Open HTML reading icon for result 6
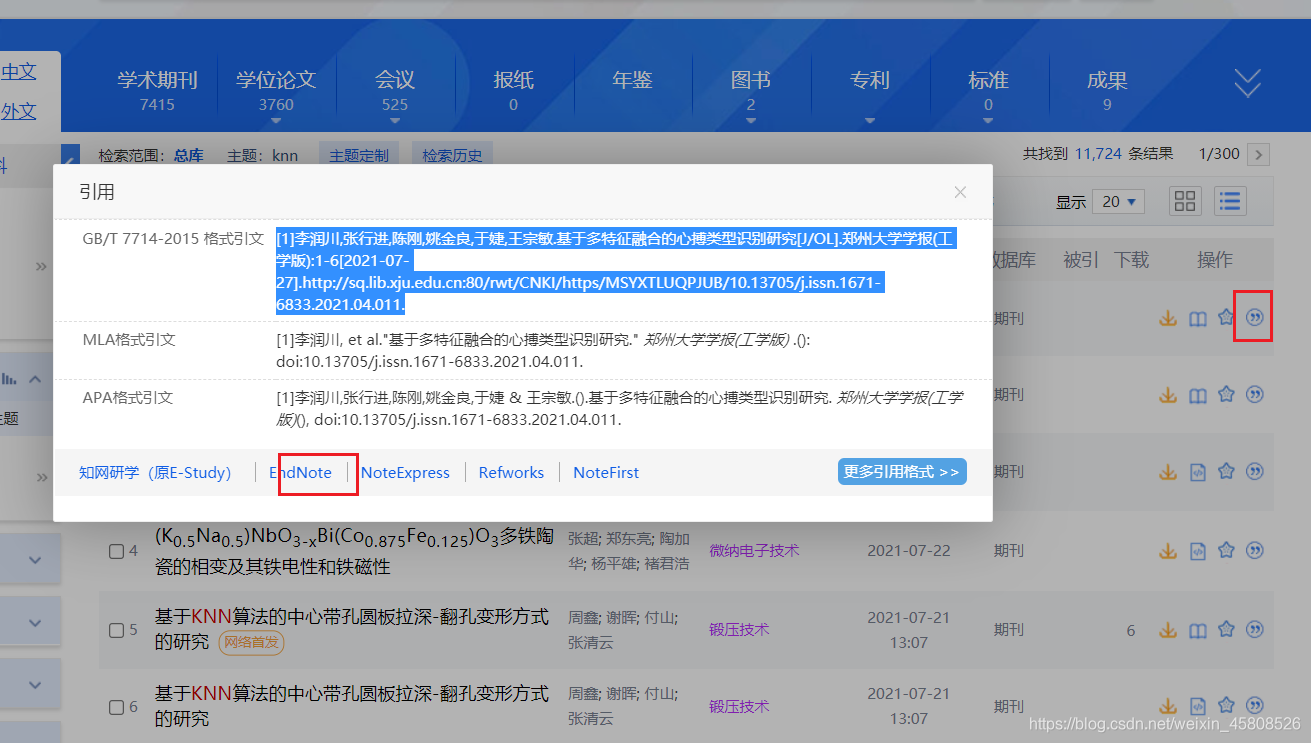 (1197, 706)
